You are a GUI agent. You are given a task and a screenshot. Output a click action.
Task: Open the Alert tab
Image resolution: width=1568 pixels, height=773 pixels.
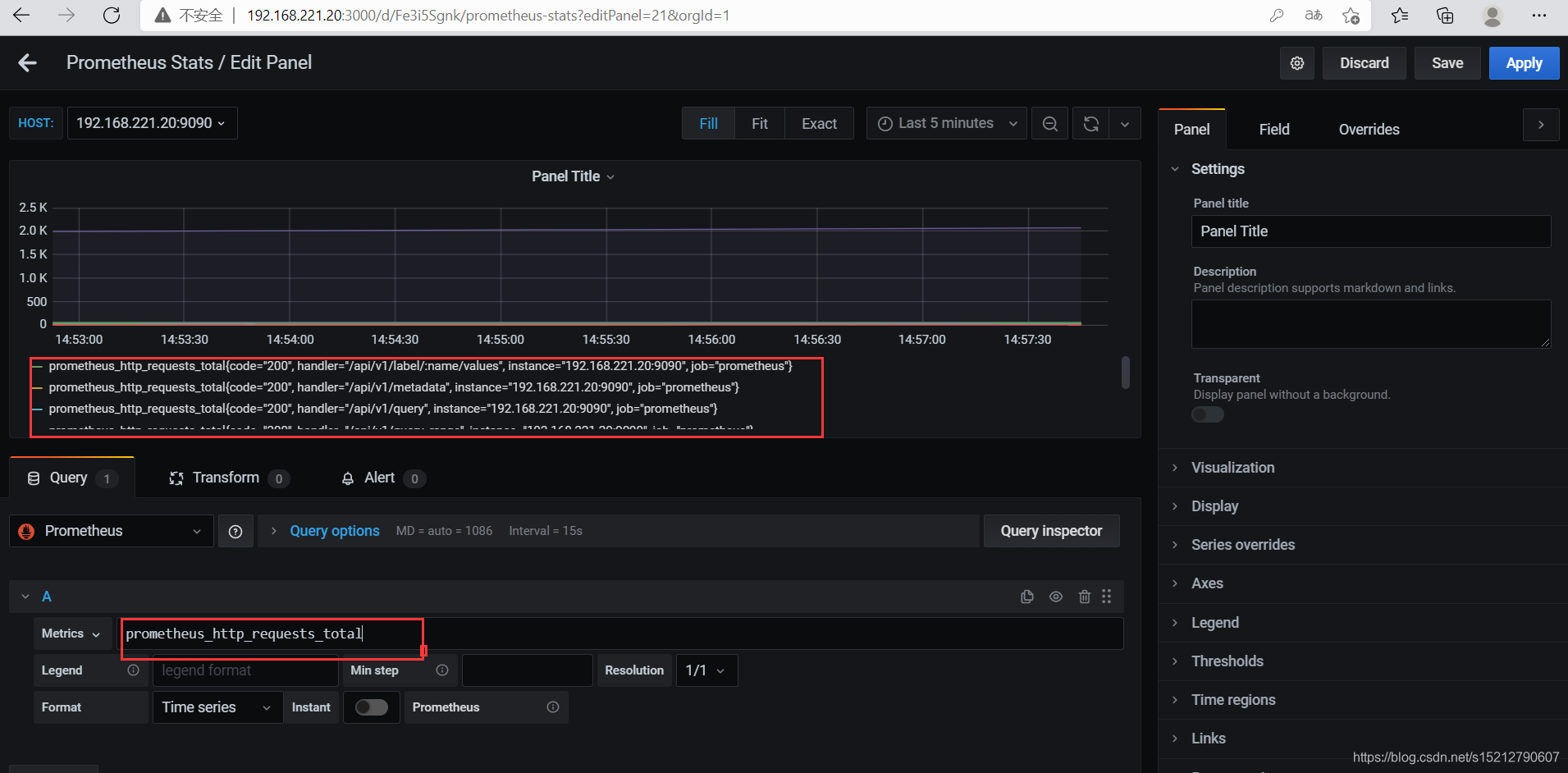(383, 478)
